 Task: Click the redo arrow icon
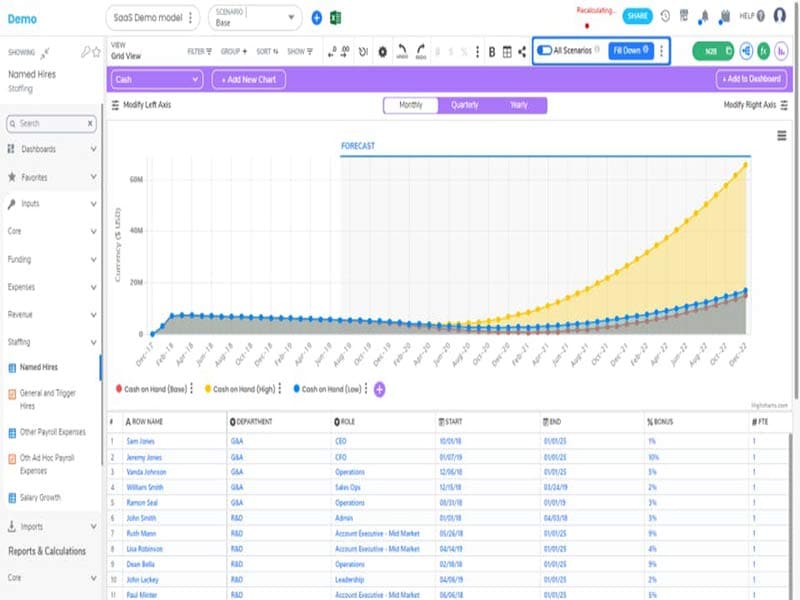421,52
